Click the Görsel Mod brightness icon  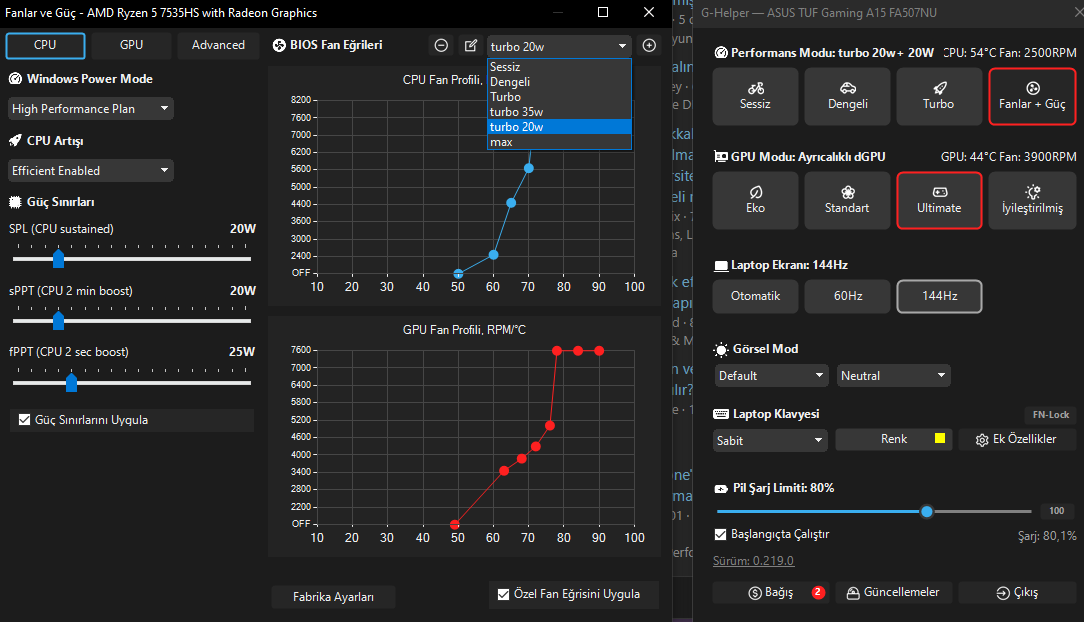tap(721, 350)
